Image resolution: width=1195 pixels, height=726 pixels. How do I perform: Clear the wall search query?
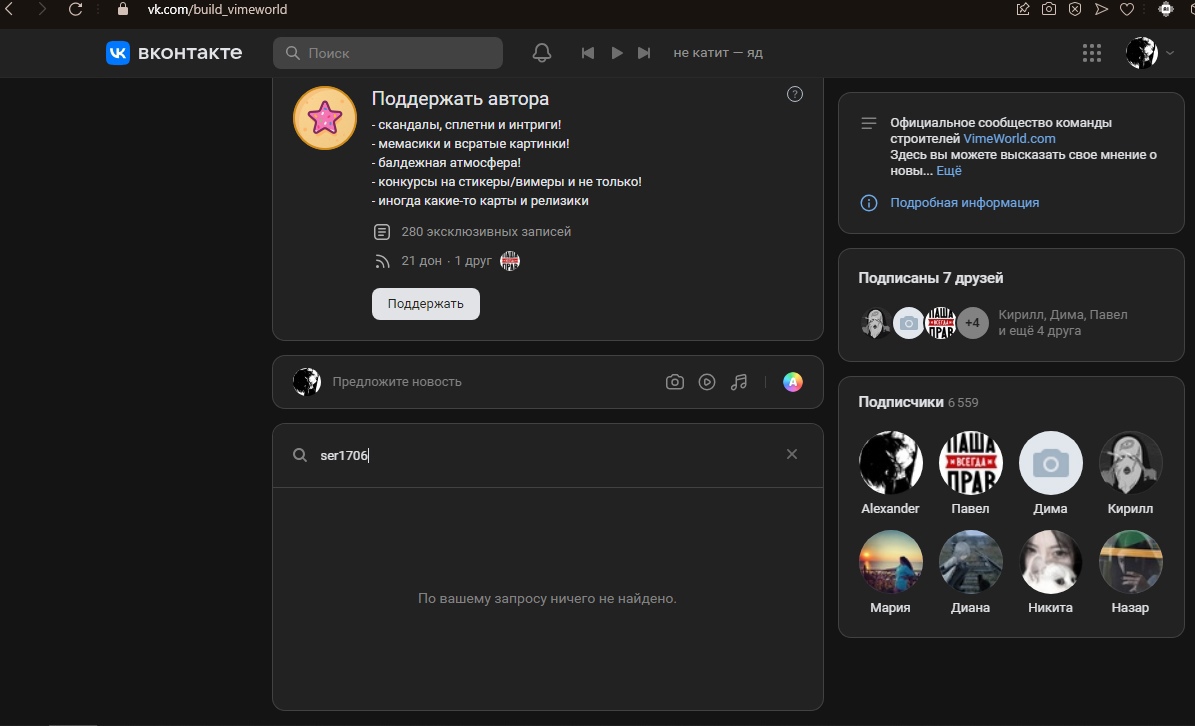click(792, 455)
